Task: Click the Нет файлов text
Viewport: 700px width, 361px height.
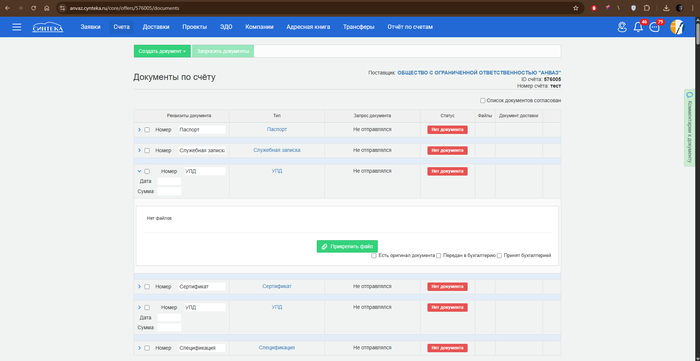Action: pyautogui.click(x=159, y=218)
